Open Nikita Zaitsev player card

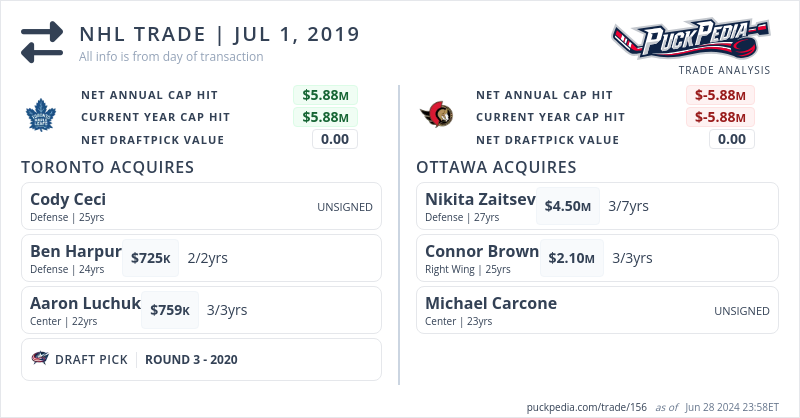480,199
